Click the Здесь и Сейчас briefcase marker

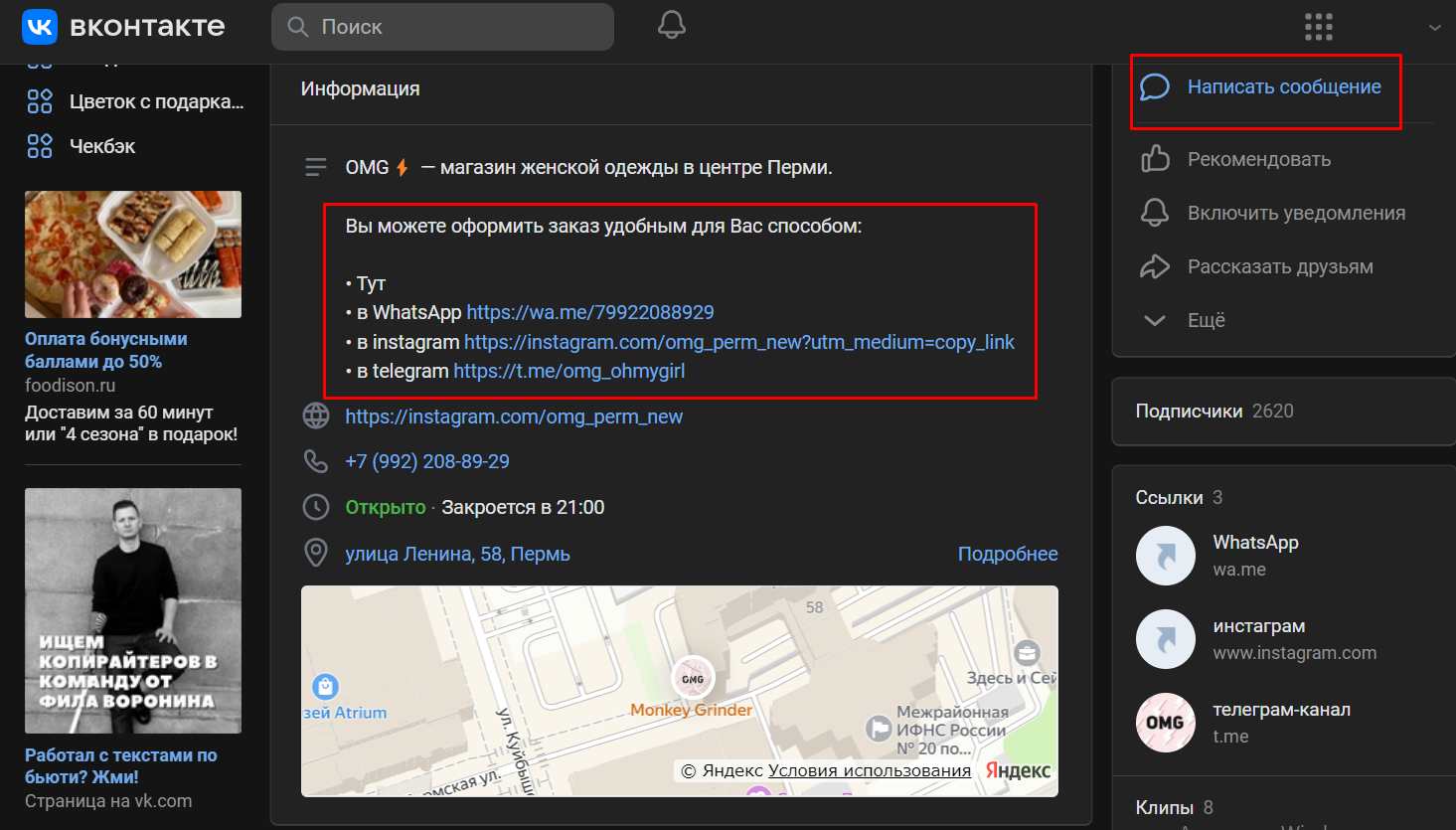point(1027,653)
